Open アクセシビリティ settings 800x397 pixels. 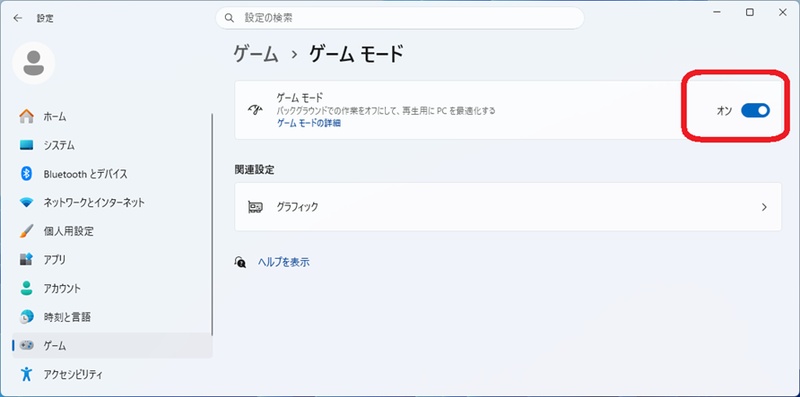[x=112, y=375]
